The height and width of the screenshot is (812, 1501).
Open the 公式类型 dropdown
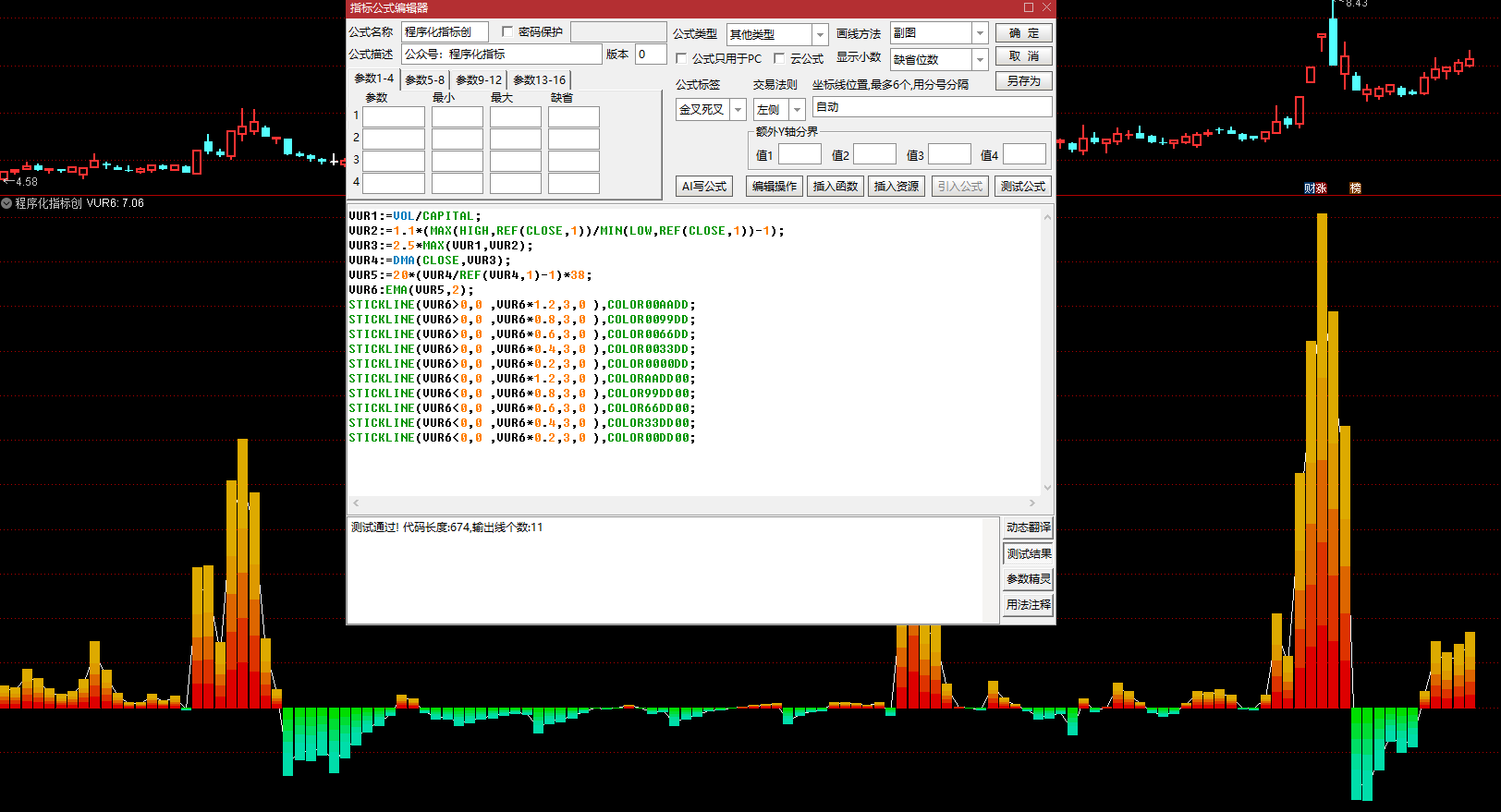(819, 34)
